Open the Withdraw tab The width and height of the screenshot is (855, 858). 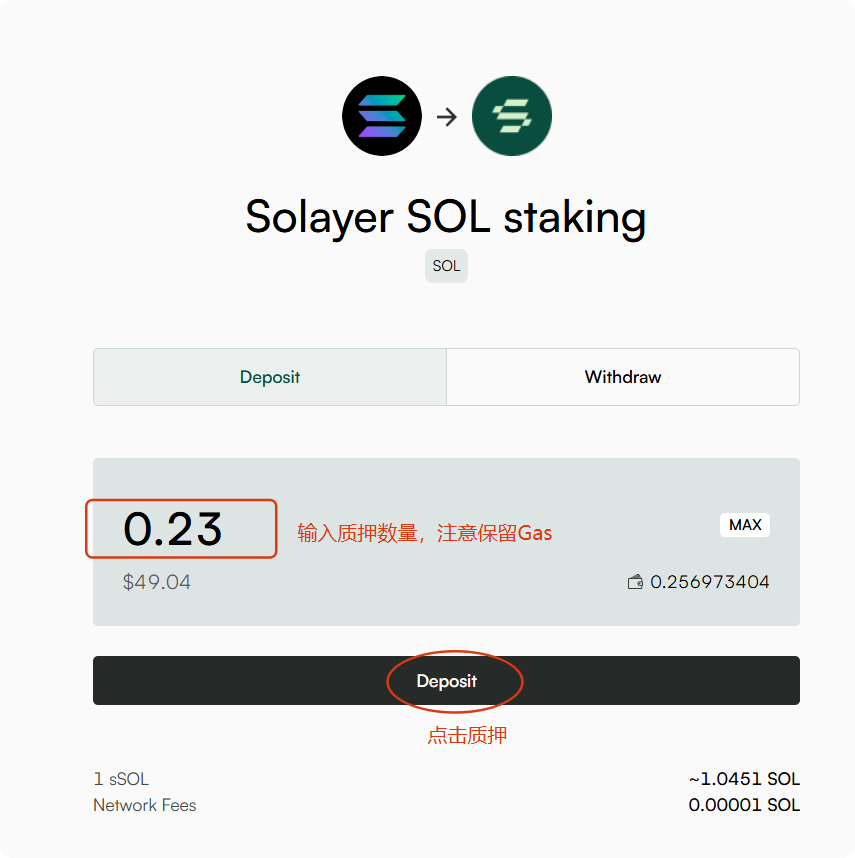point(623,377)
